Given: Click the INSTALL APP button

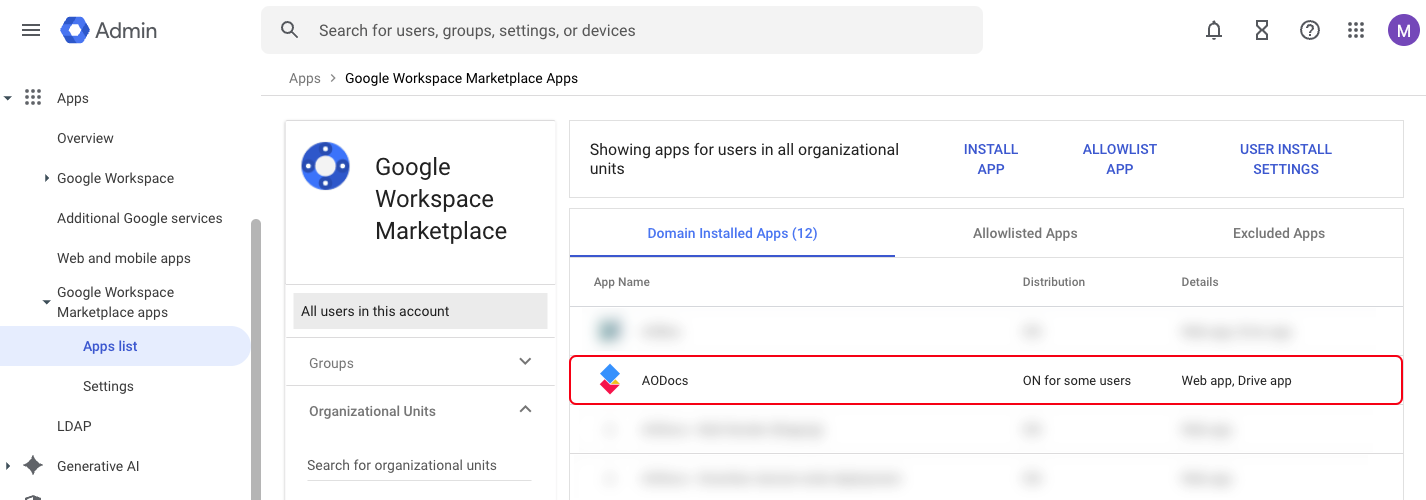Looking at the screenshot, I should click(x=990, y=159).
